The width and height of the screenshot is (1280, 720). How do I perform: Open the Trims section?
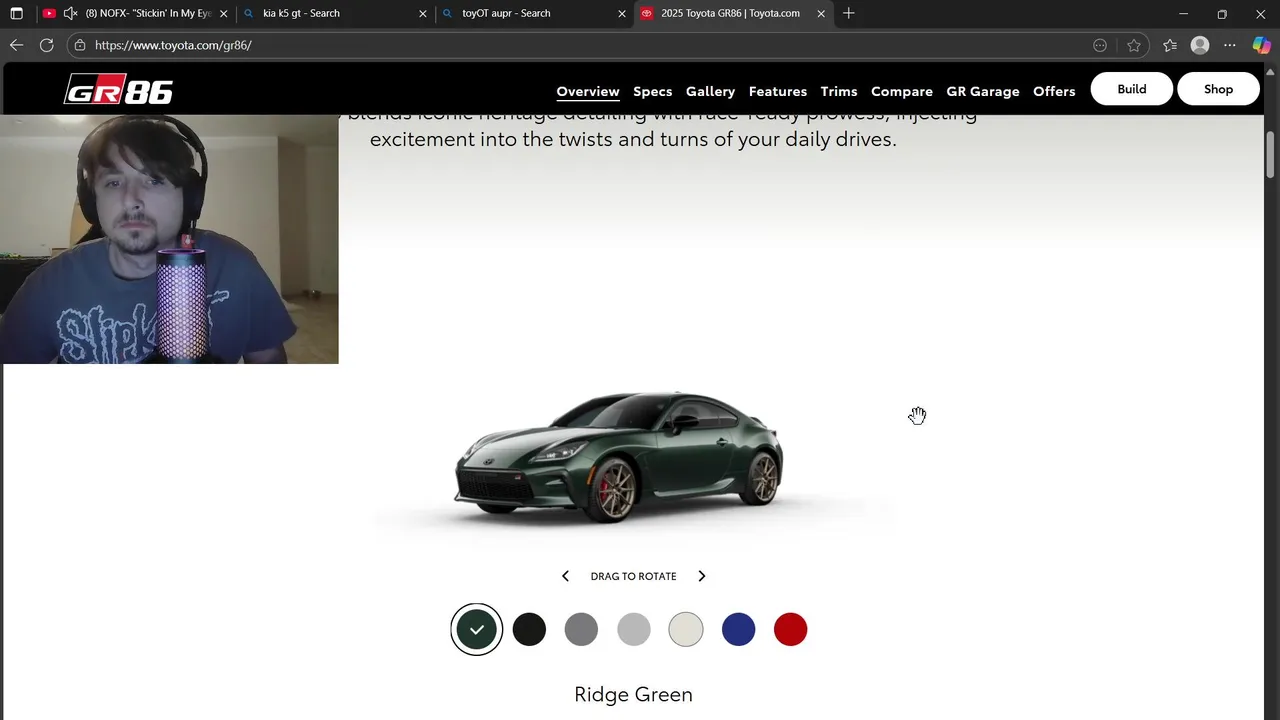[838, 91]
